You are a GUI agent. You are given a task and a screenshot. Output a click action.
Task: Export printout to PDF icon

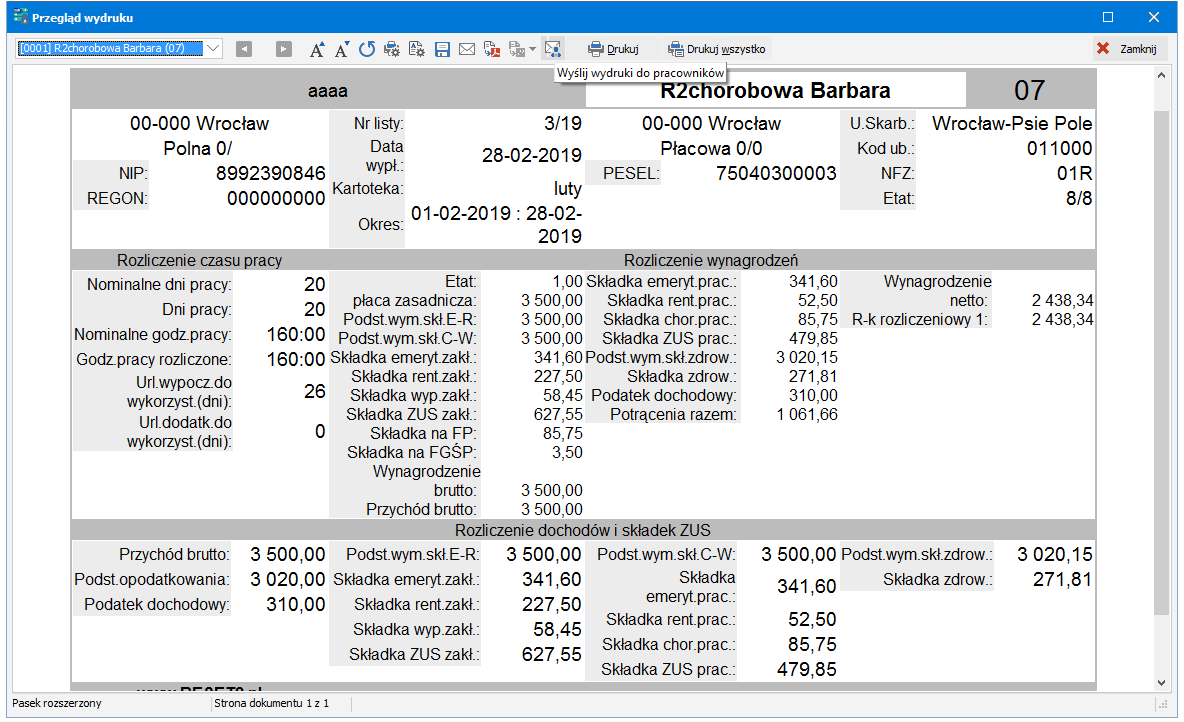[x=492, y=48]
